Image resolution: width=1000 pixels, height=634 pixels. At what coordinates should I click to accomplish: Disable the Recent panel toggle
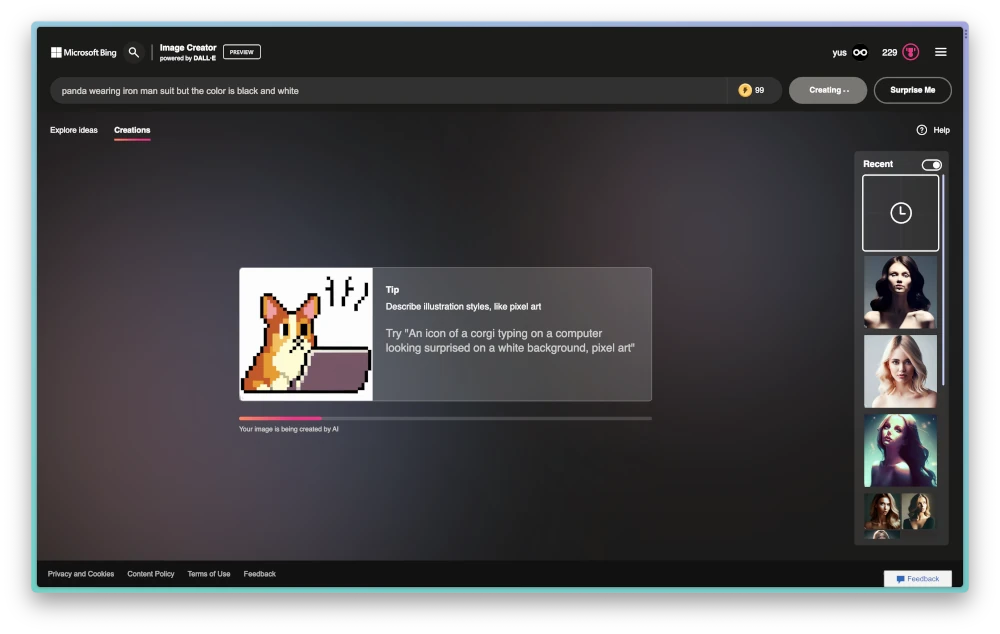point(931,165)
